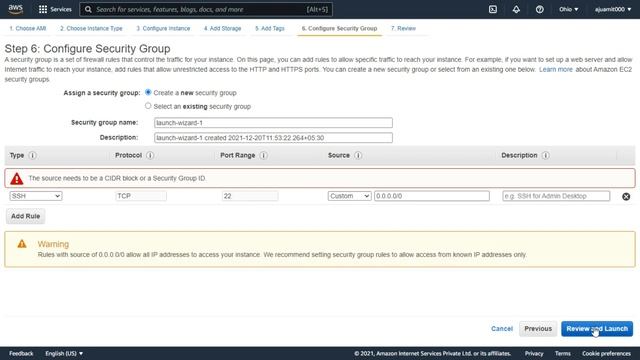The width and height of the screenshot is (640, 360).
Task: Open the Learn more link
Action: [x=556, y=69]
